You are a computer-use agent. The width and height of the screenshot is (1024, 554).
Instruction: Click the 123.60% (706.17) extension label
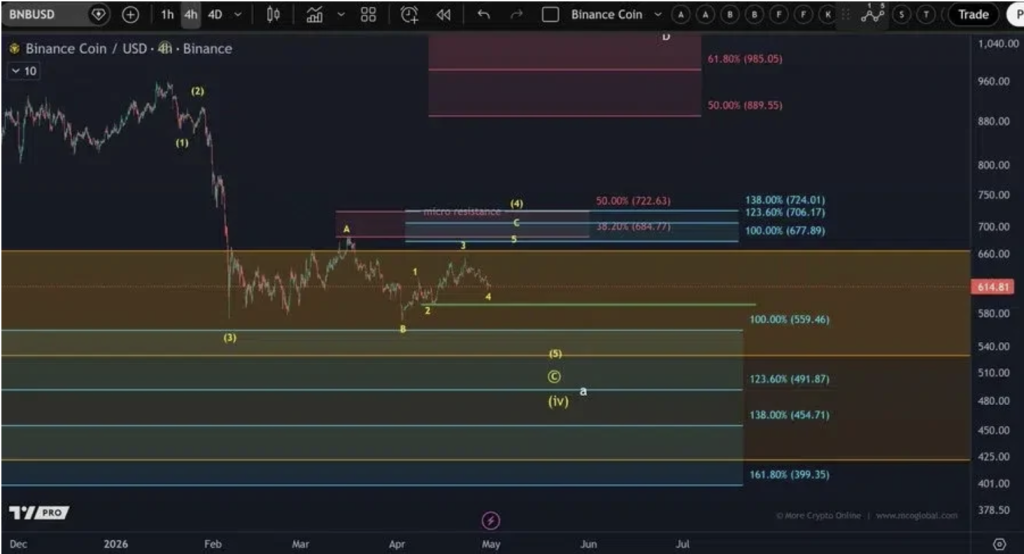pos(785,212)
